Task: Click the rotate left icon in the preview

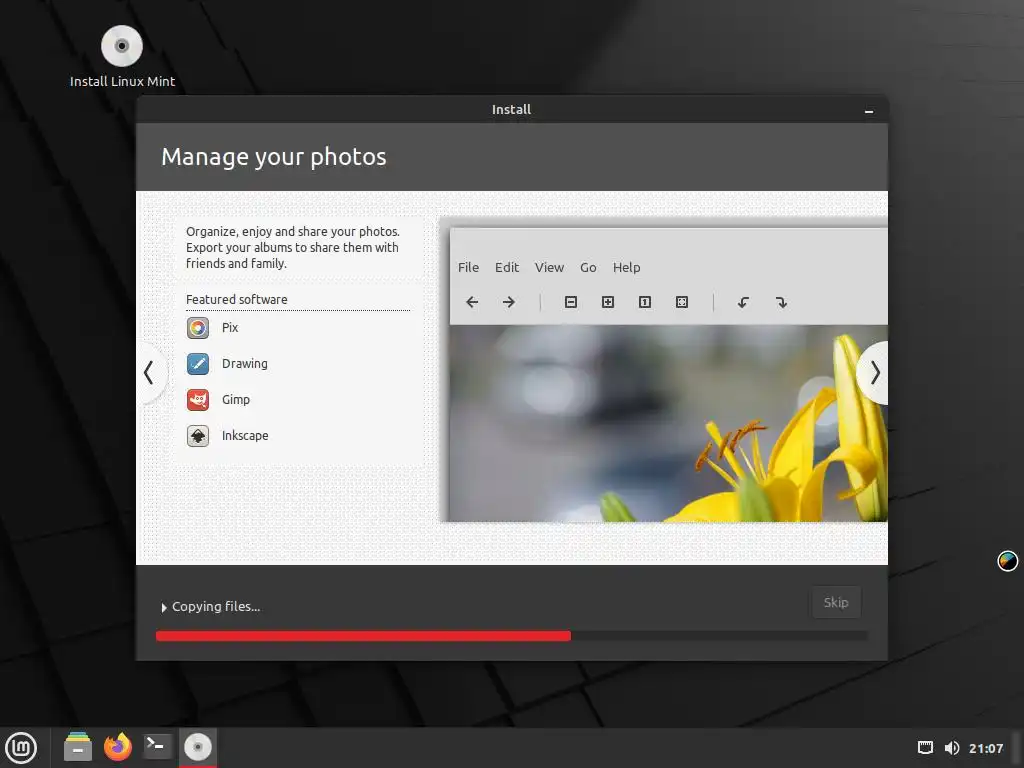Action: 743,302
